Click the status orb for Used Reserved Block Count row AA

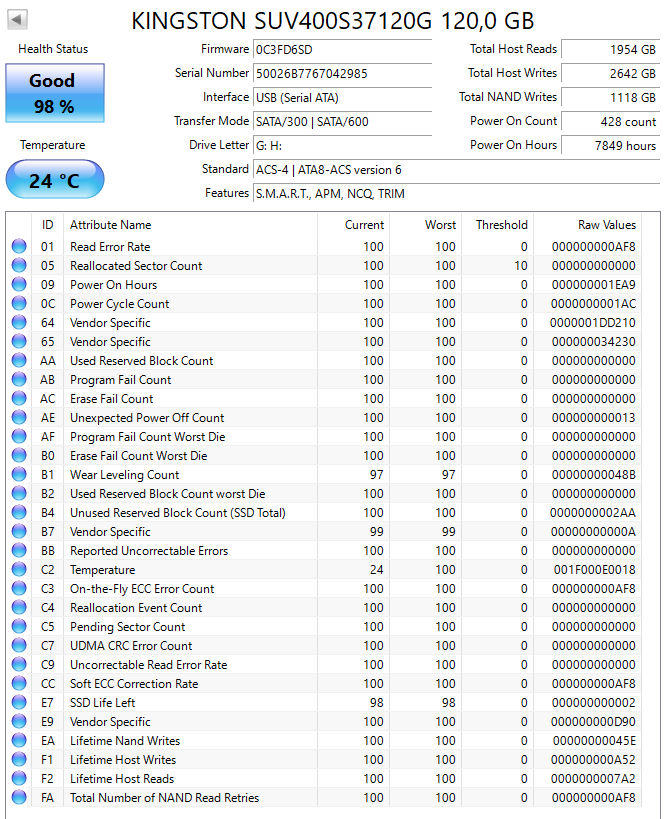pyautogui.click(x=19, y=360)
